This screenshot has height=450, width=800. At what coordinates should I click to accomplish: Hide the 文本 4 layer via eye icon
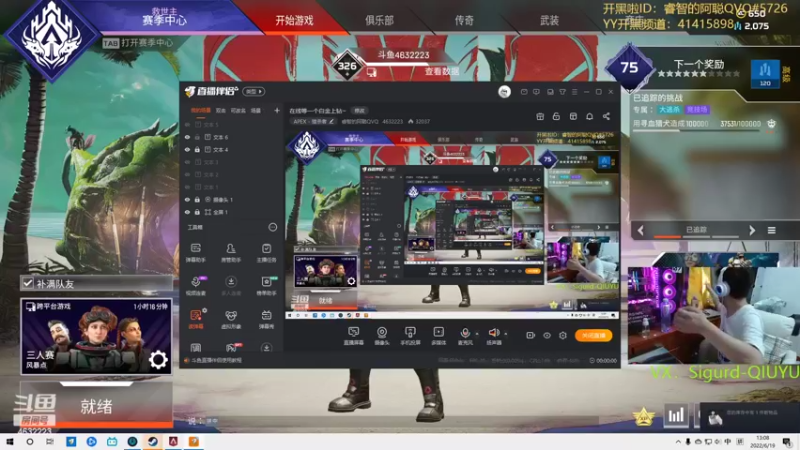tap(187, 149)
